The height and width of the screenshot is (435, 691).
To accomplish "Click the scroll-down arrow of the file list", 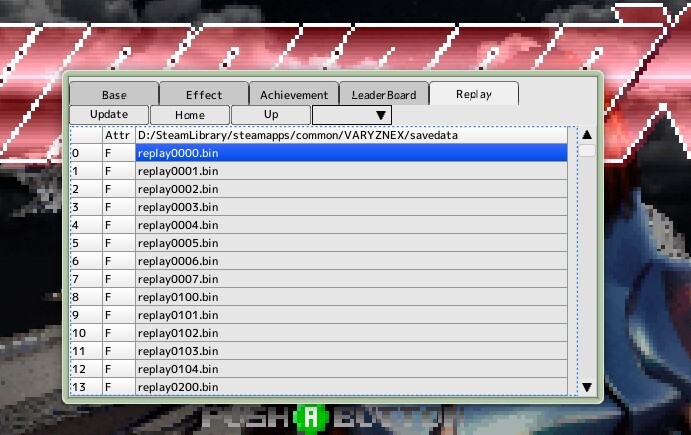I will pyautogui.click(x=587, y=387).
